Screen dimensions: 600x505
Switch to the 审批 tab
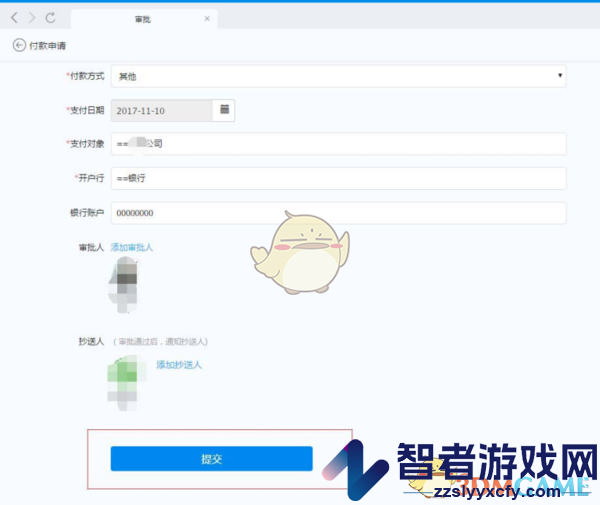pyautogui.click(x=144, y=19)
